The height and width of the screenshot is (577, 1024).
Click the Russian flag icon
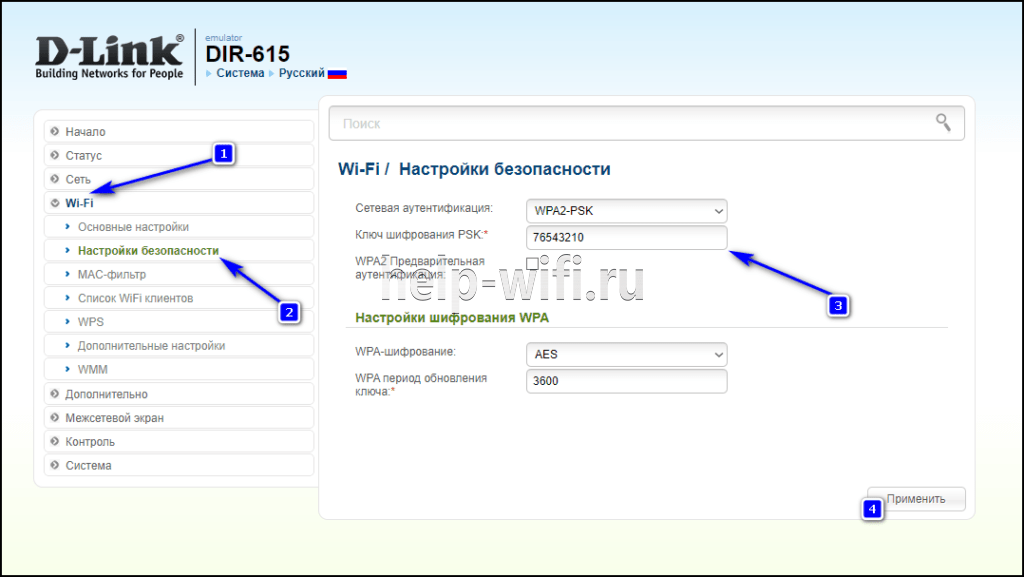pyautogui.click(x=337, y=74)
